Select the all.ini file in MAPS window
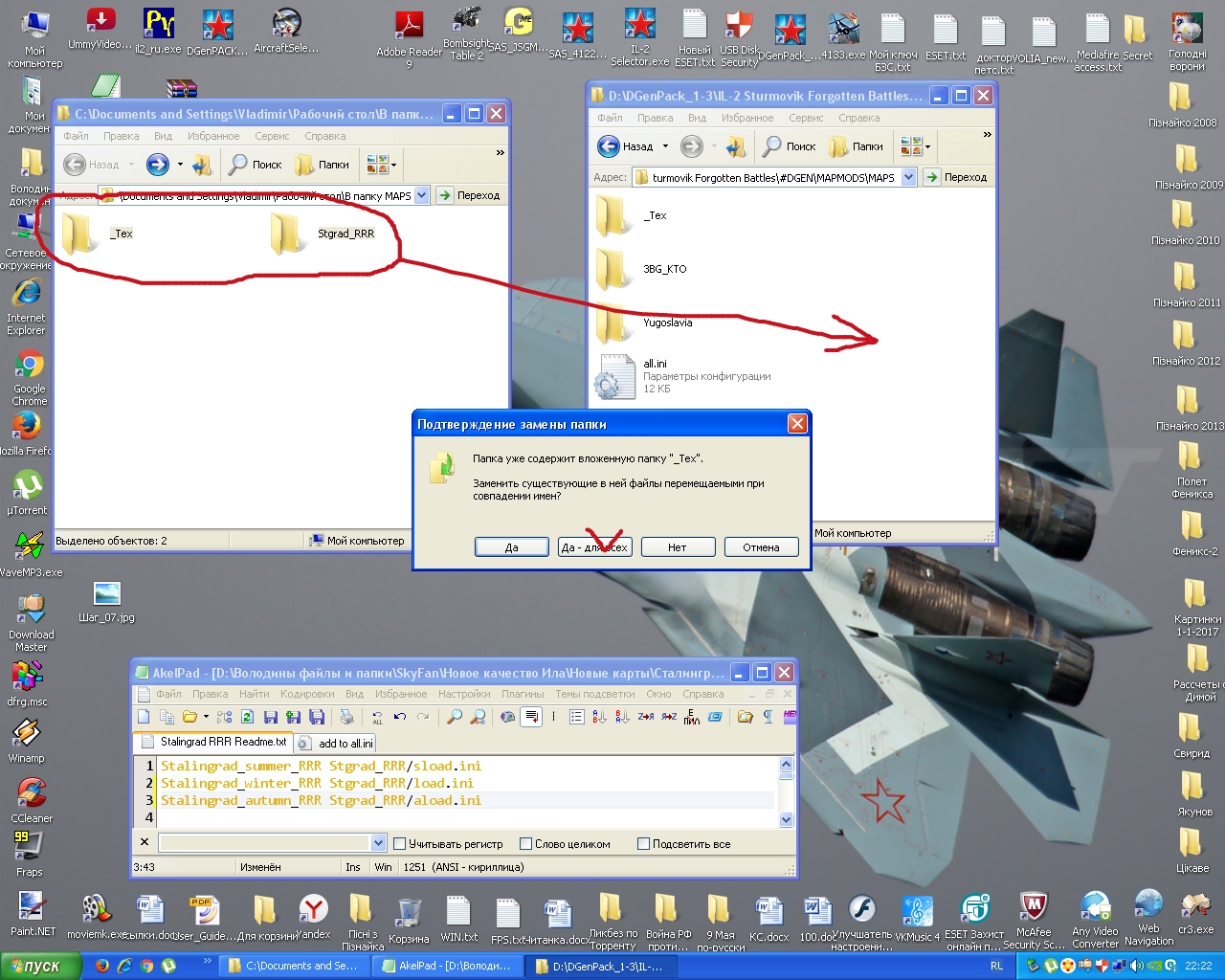This screenshot has width=1225, height=980. point(681,376)
